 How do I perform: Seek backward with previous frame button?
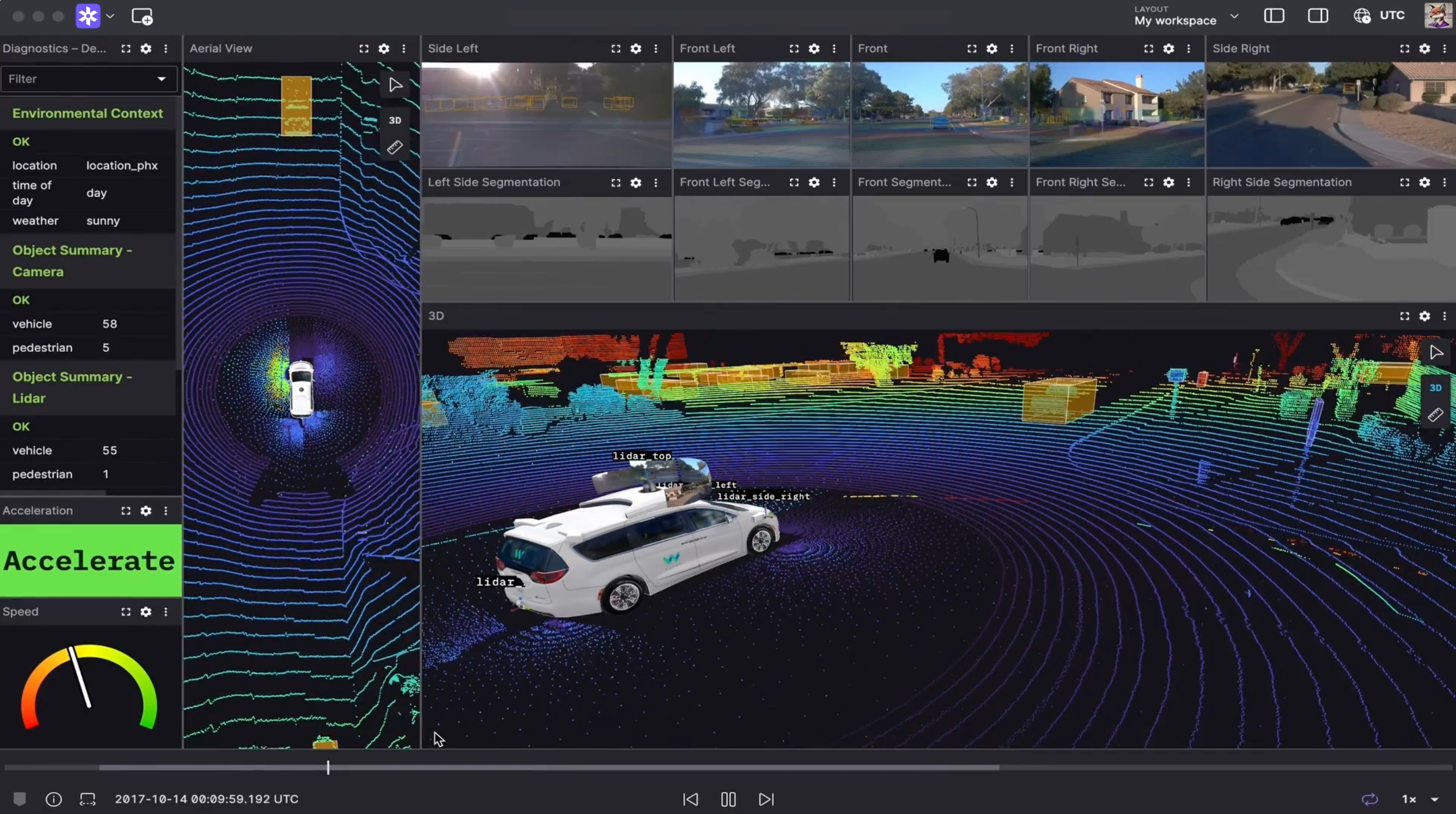tap(691, 800)
